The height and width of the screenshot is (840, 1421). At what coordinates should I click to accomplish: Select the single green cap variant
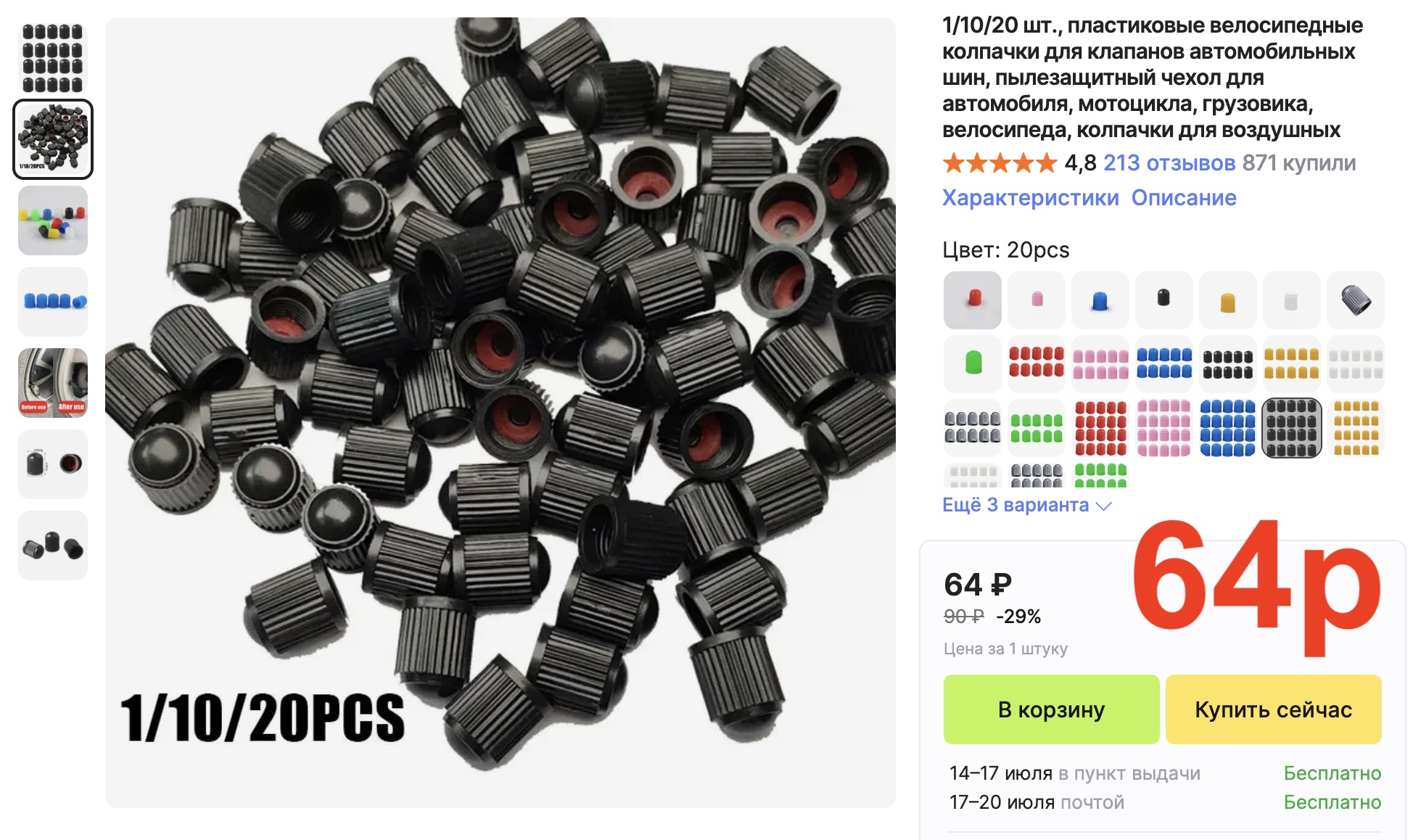(972, 364)
